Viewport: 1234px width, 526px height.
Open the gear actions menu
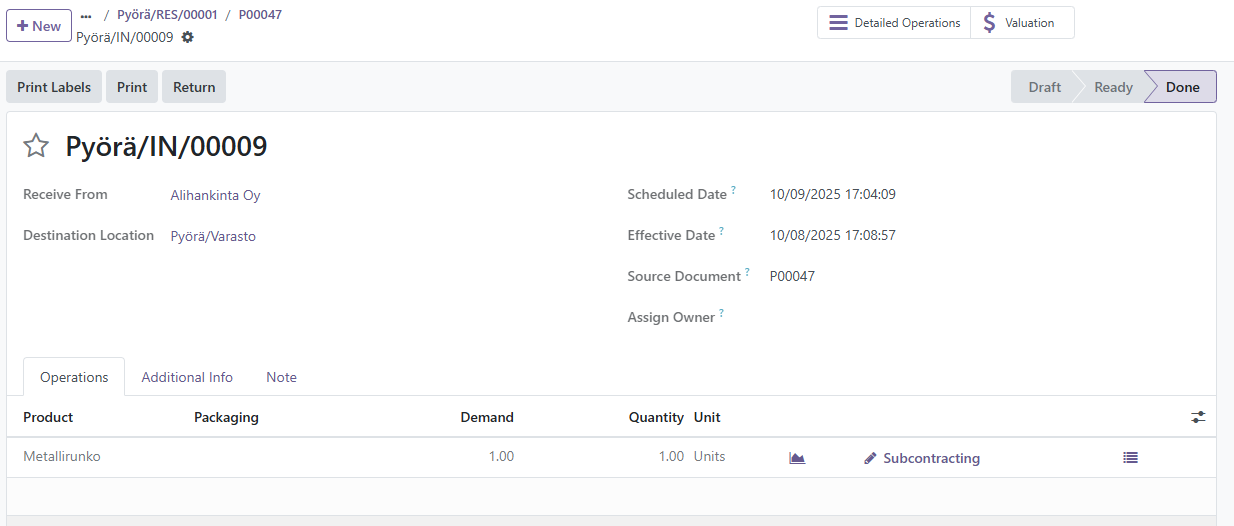pos(187,37)
